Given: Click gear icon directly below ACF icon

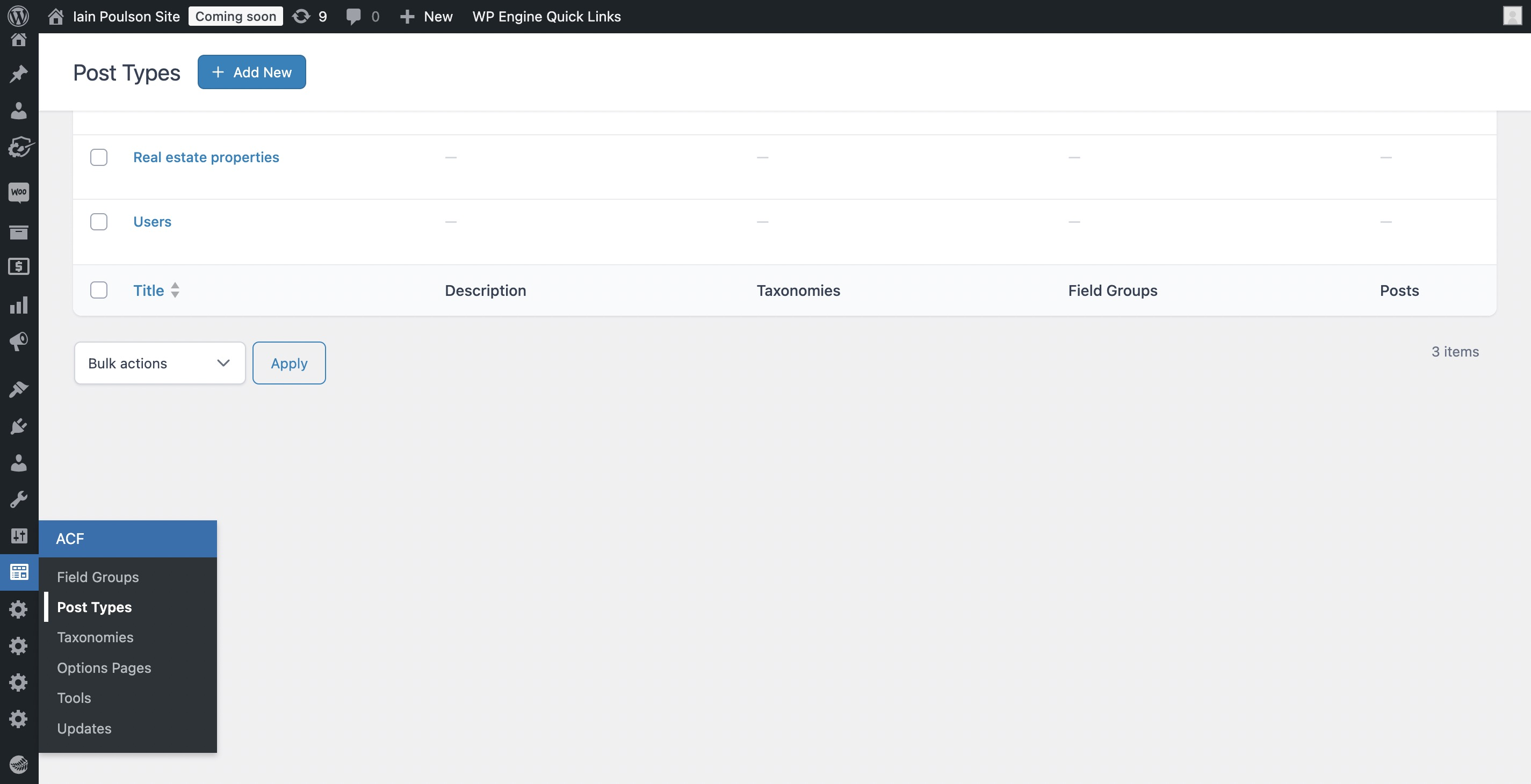Looking at the screenshot, I should pyautogui.click(x=19, y=609).
